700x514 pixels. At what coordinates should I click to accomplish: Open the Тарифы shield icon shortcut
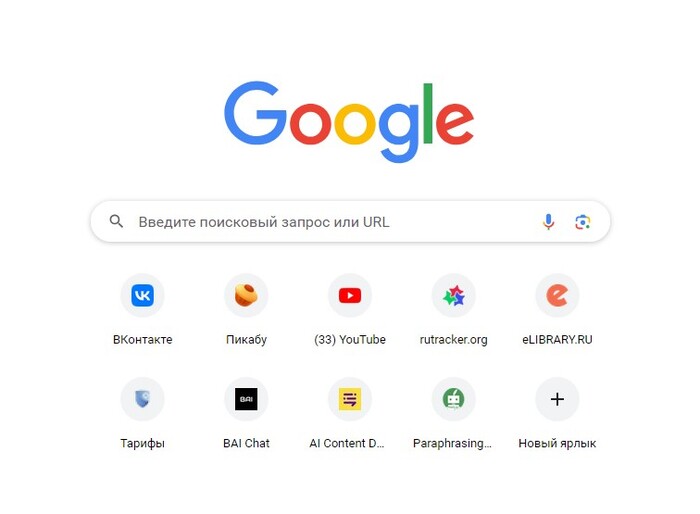(142, 399)
